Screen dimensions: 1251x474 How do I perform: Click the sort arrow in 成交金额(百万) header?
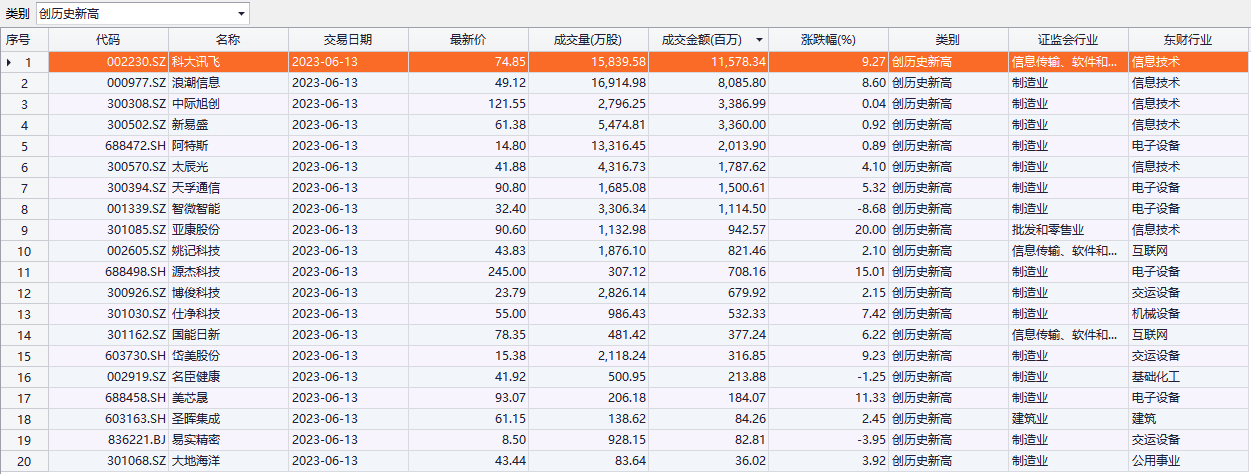pyautogui.click(x=760, y=40)
